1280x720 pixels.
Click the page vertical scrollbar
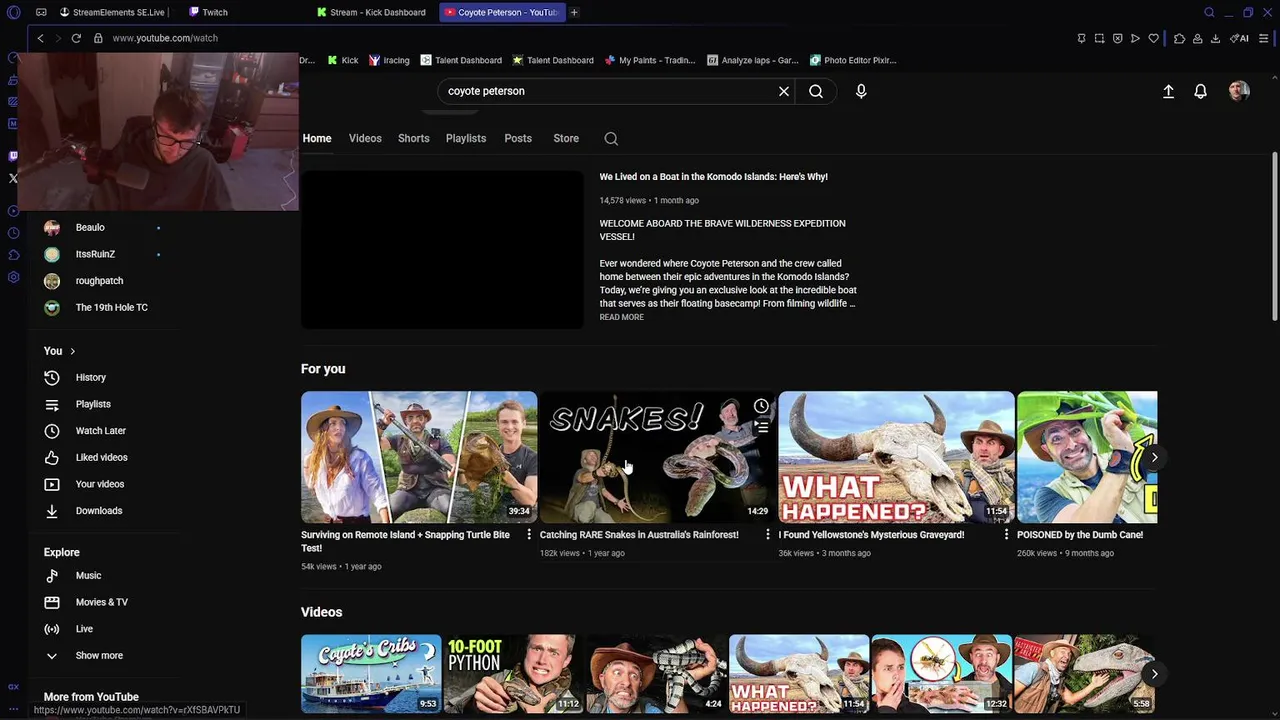tap(1274, 236)
